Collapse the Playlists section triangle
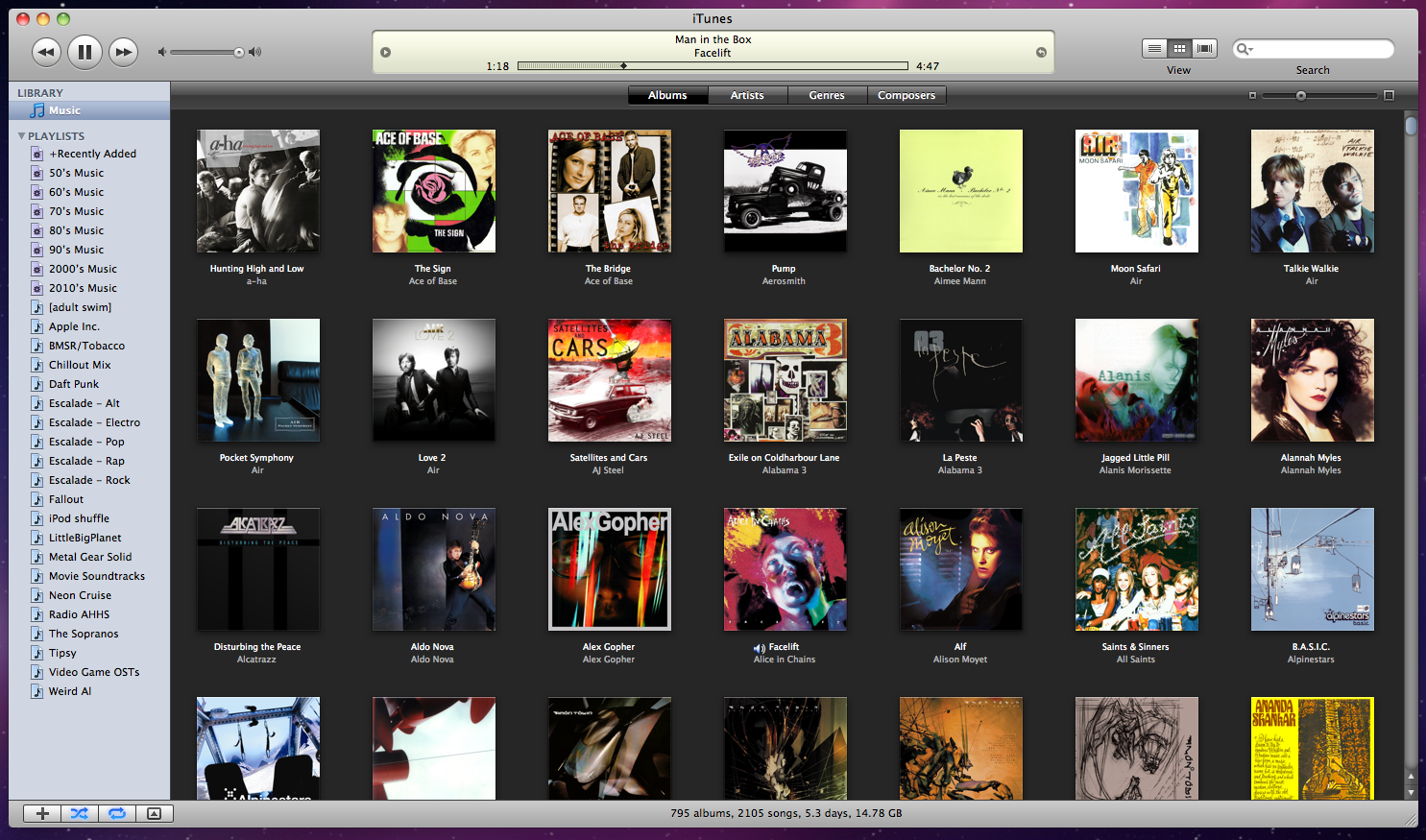1426x840 pixels. [x=21, y=136]
